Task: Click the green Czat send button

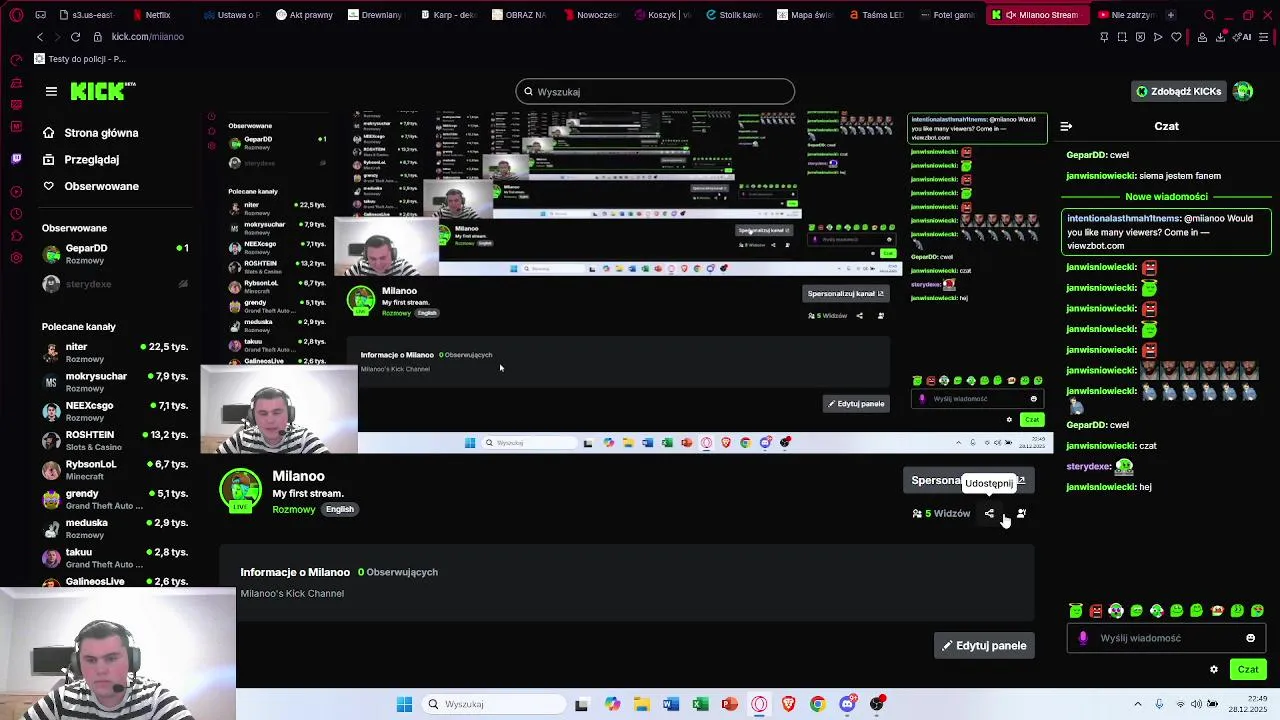Action: 1248,670
